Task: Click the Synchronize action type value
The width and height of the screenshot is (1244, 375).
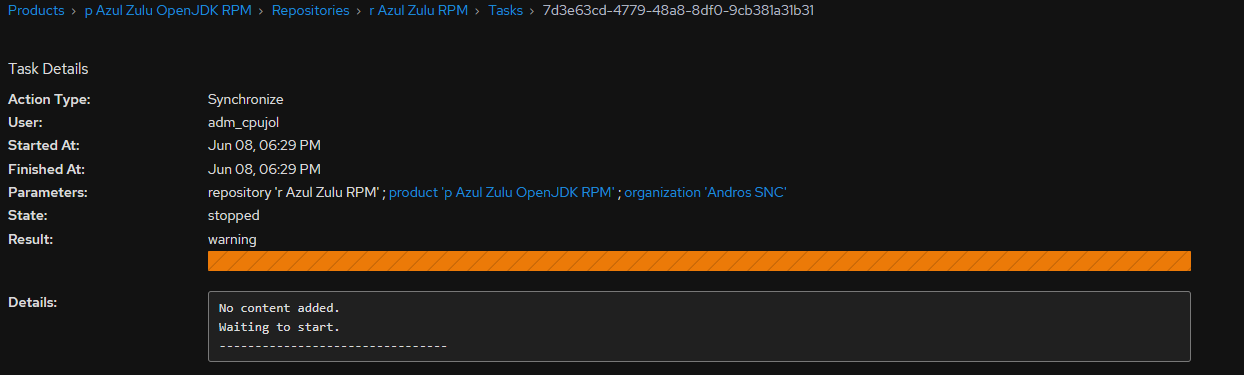Action: pyautogui.click(x=246, y=100)
